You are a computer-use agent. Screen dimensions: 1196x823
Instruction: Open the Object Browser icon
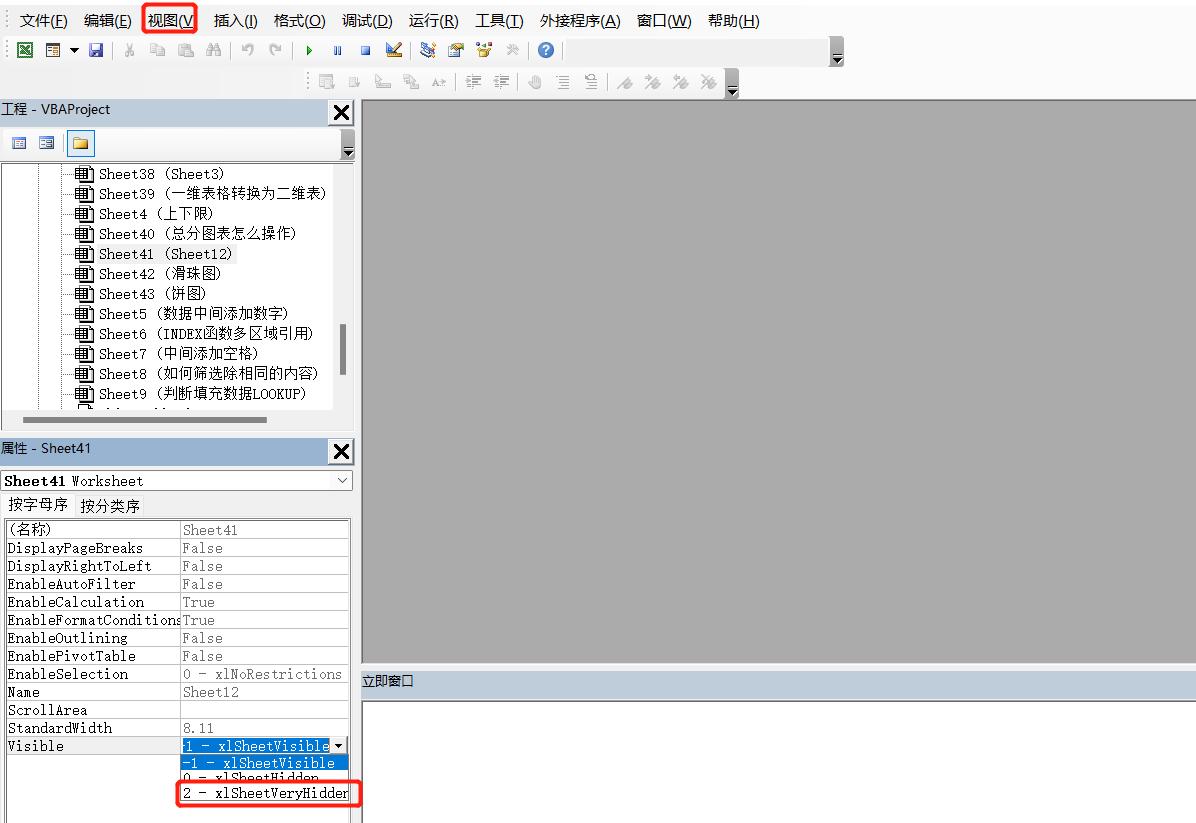484,50
